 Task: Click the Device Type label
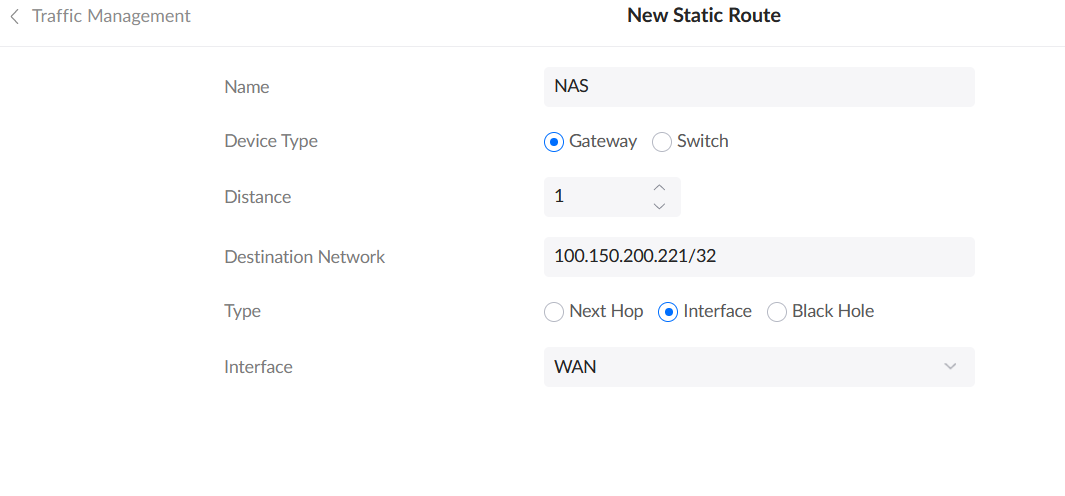coord(271,141)
